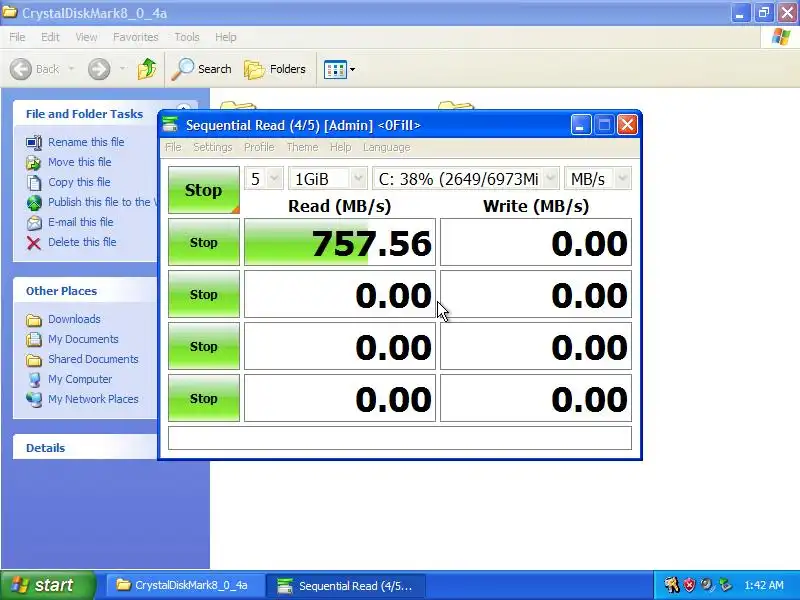This screenshot has height=600, width=800.
Task: Open the drive dropdown showing C: 38%
Action: point(466,179)
